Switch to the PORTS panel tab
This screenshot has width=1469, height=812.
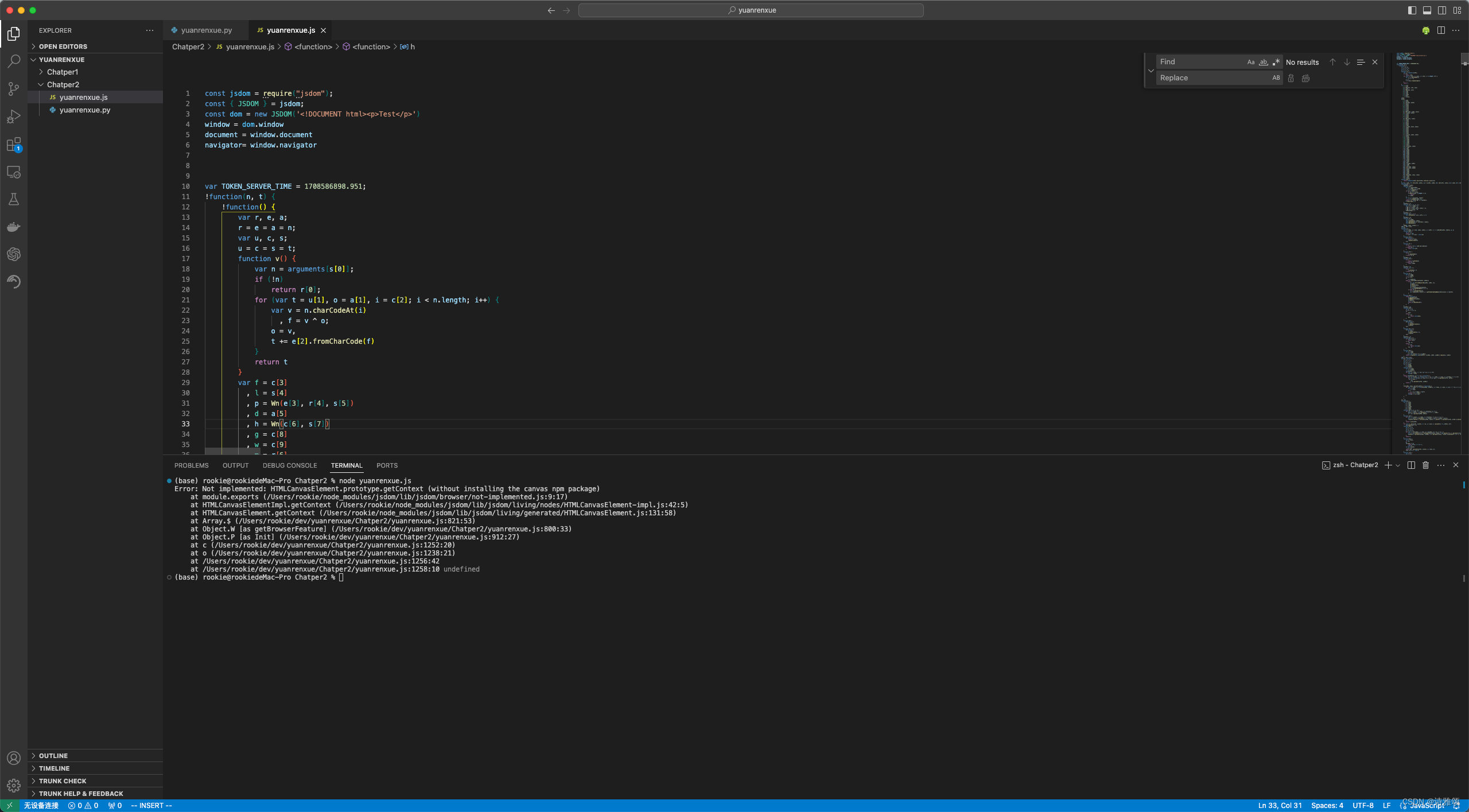coord(387,465)
